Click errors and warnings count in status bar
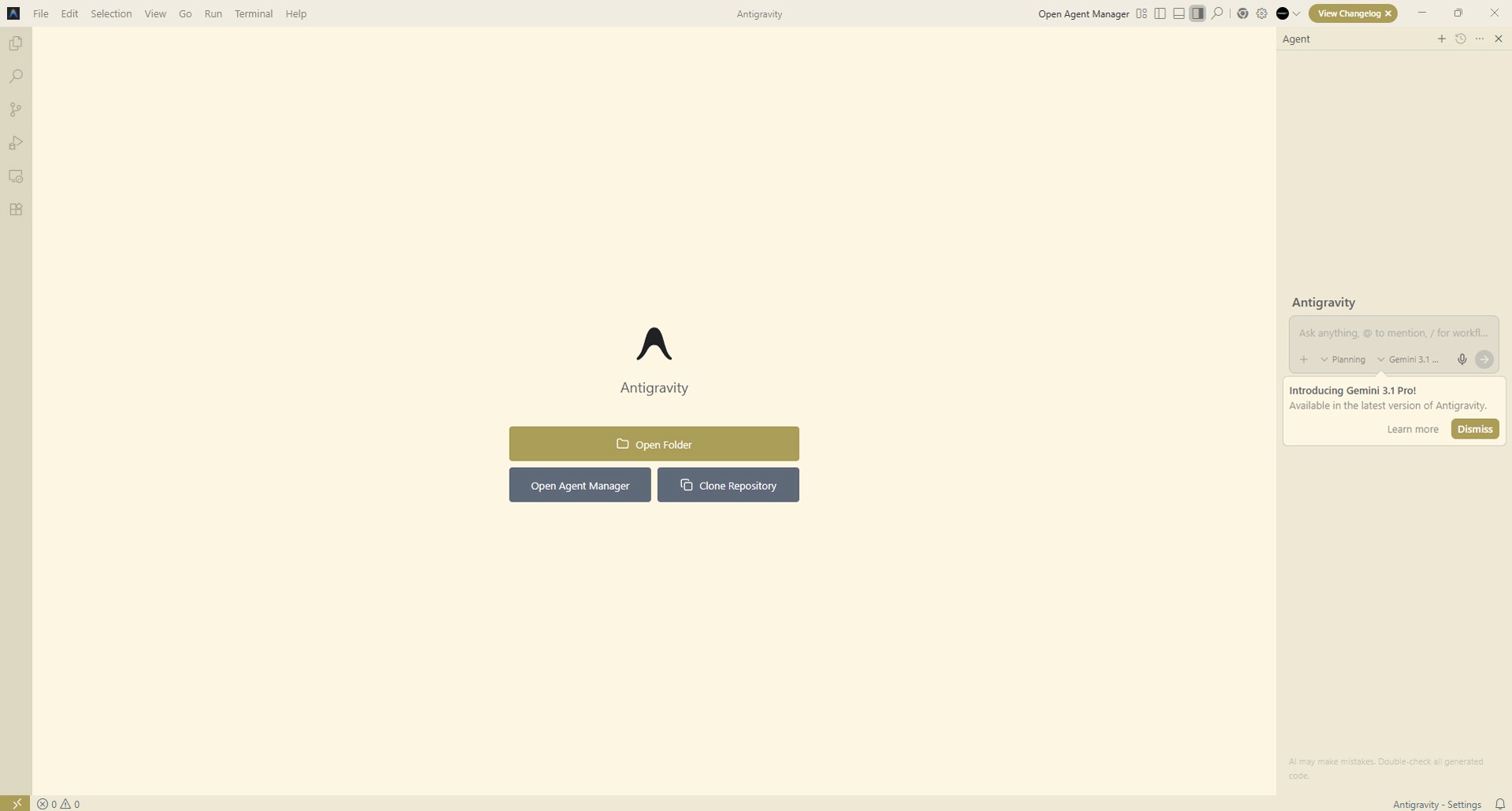The height and width of the screenshot is (811, 1512). [x=59, y=804]
